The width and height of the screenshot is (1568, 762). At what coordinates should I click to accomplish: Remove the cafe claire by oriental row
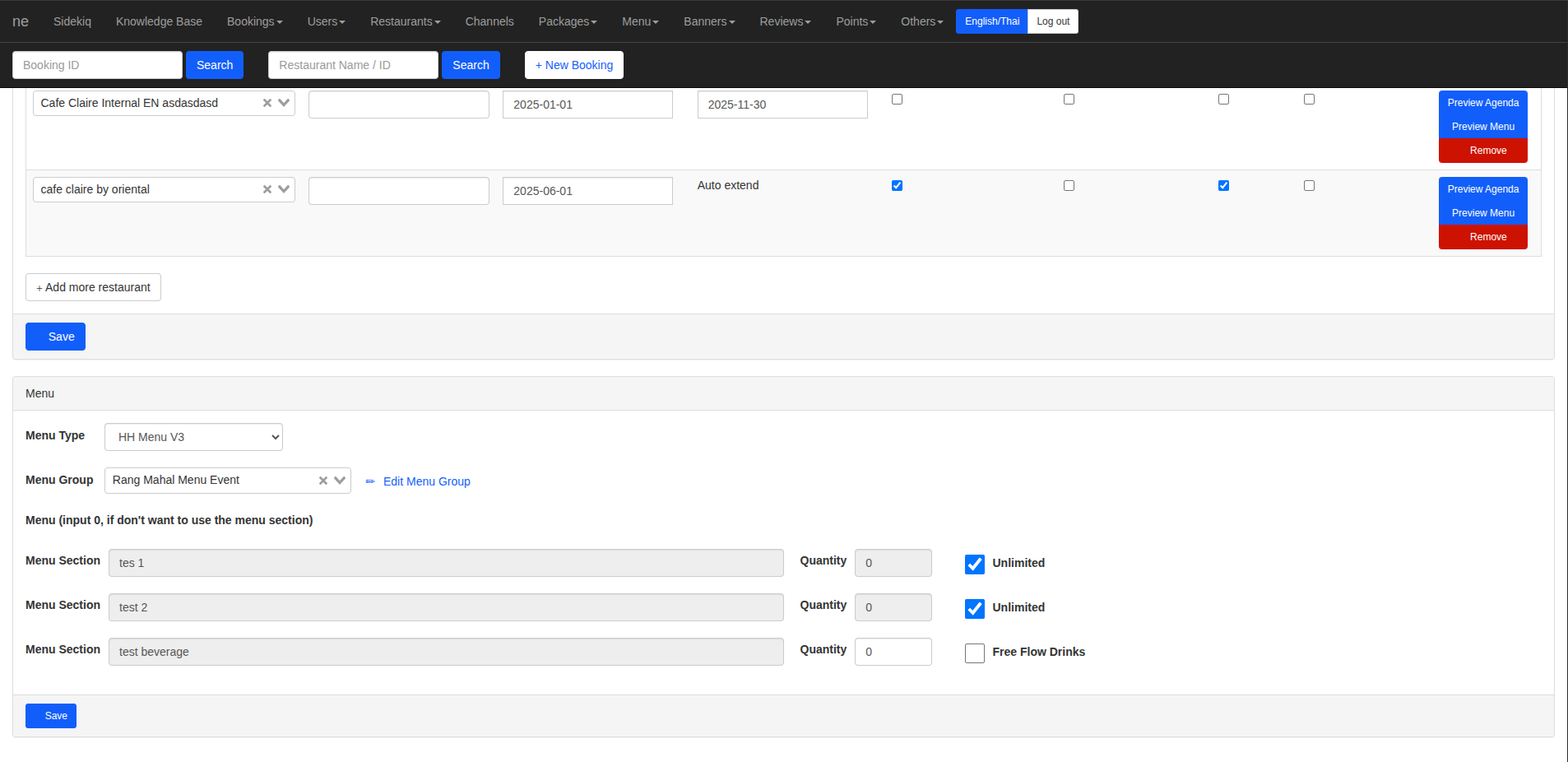point(1482,237)
